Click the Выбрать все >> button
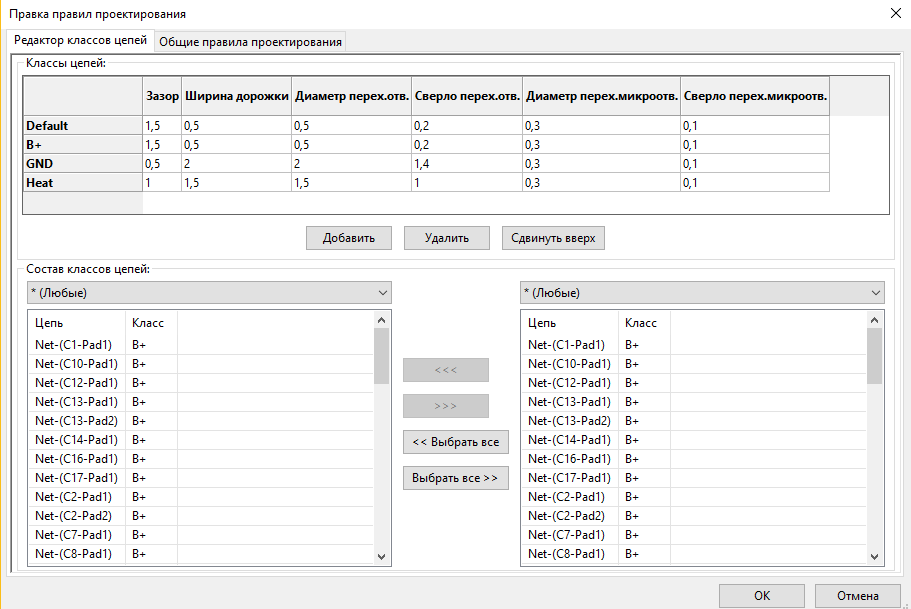The image size is (911, 609). [455, 478]
